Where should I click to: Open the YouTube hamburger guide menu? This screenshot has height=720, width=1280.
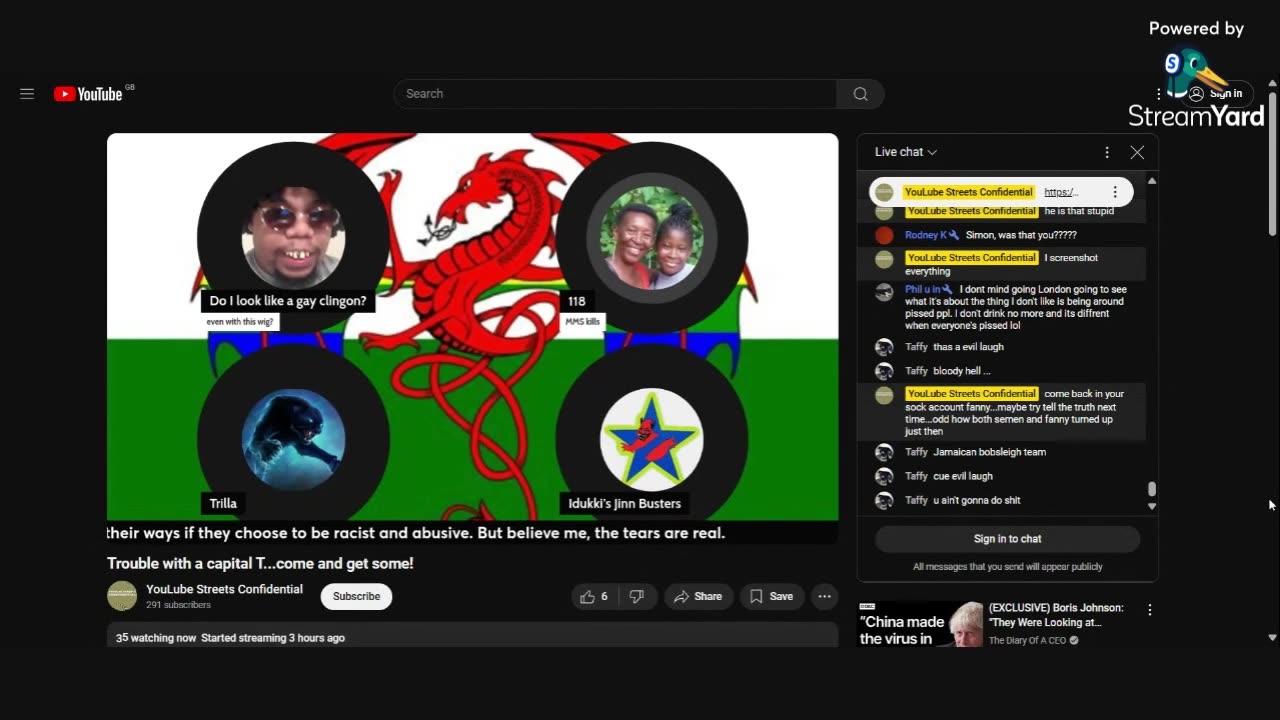[27, 94]
